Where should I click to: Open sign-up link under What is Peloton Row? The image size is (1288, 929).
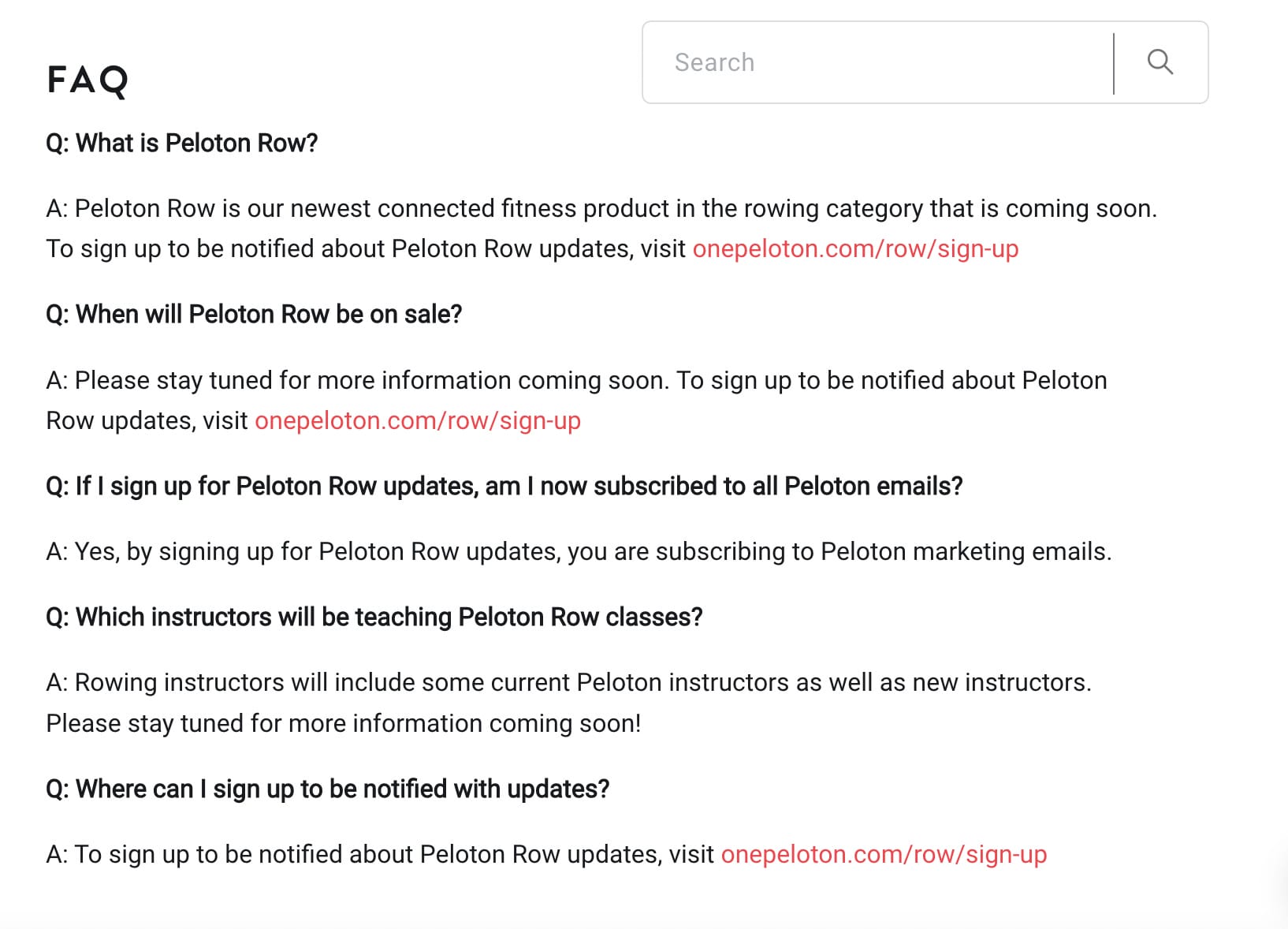(x=855, y=248)
